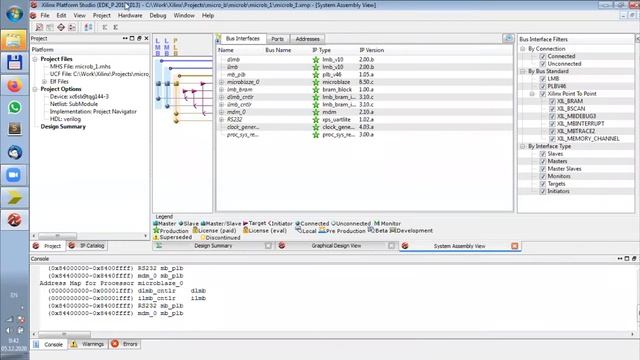Toggle the PLBV46 checkbox

coord(543,86)
